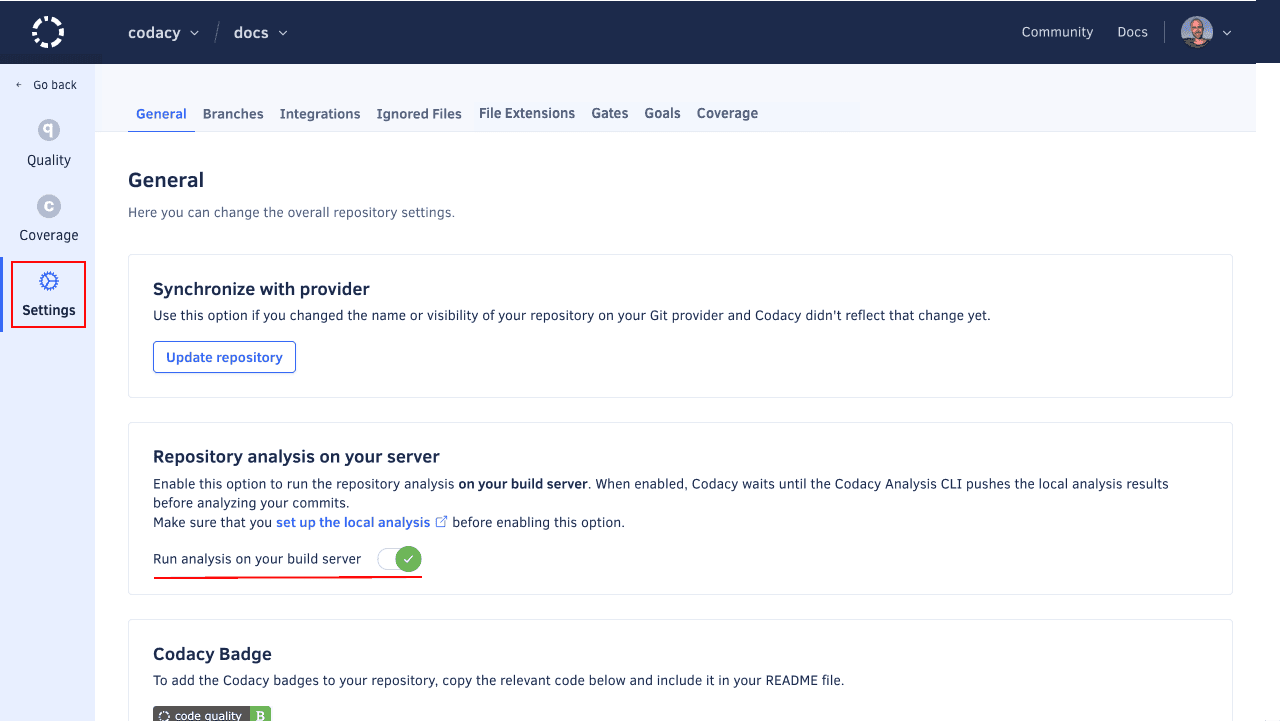The width and height of the screenshot is (1280, 721).
Task: Click the Update repository button
Action: click(224, 357)
